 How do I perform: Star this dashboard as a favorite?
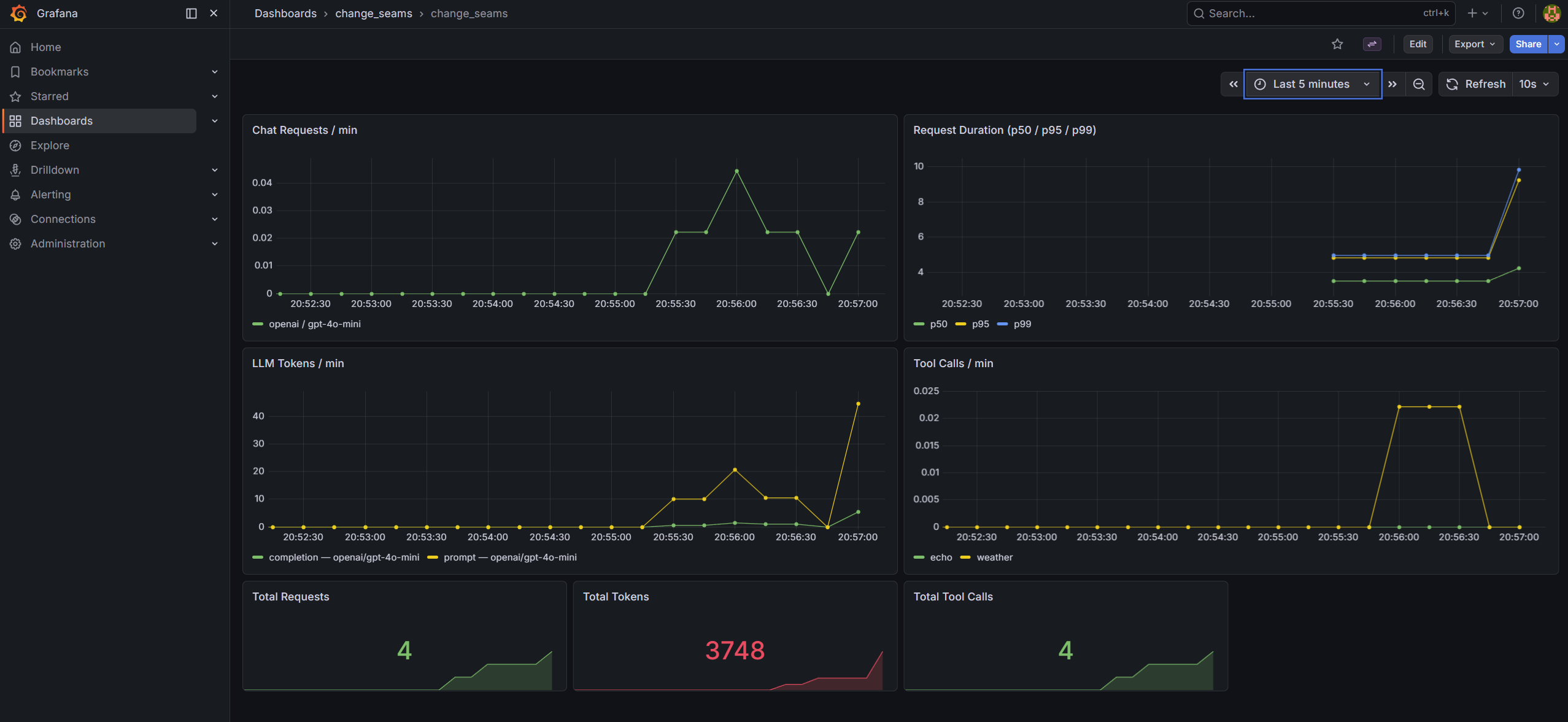pos(1337,44)
